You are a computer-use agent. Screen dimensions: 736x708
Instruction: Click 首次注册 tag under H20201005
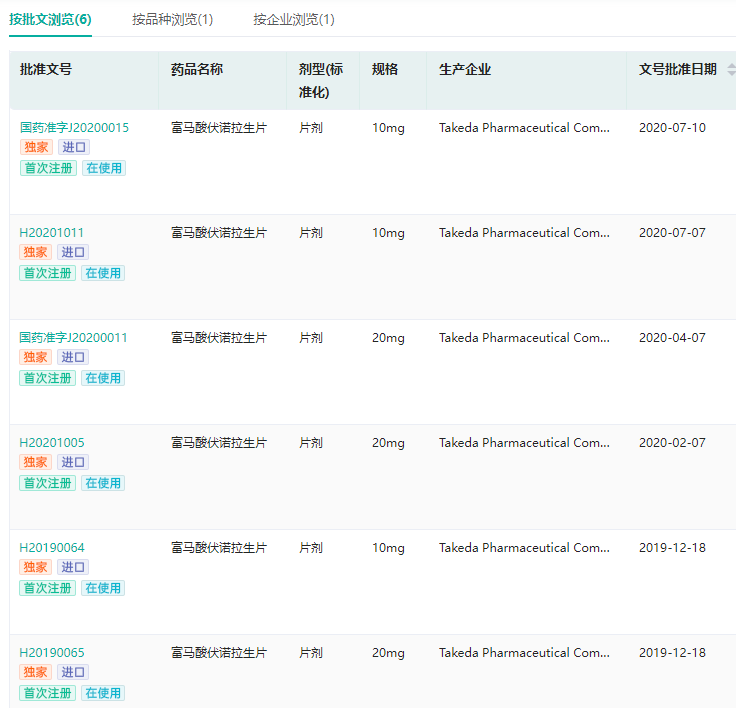pos(47,483)
